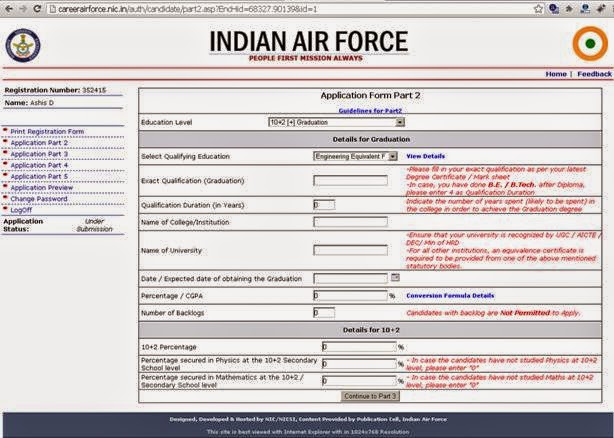Open Conversion Formula Details link

pyautogui.click(x=450, y=296)
